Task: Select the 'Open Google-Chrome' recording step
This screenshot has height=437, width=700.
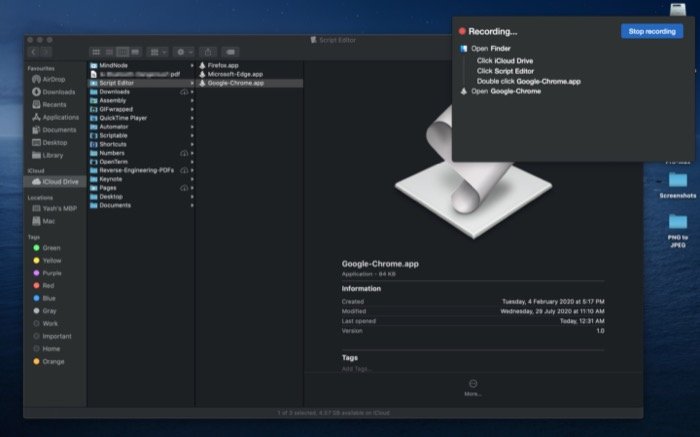Action: pos(501,91)
